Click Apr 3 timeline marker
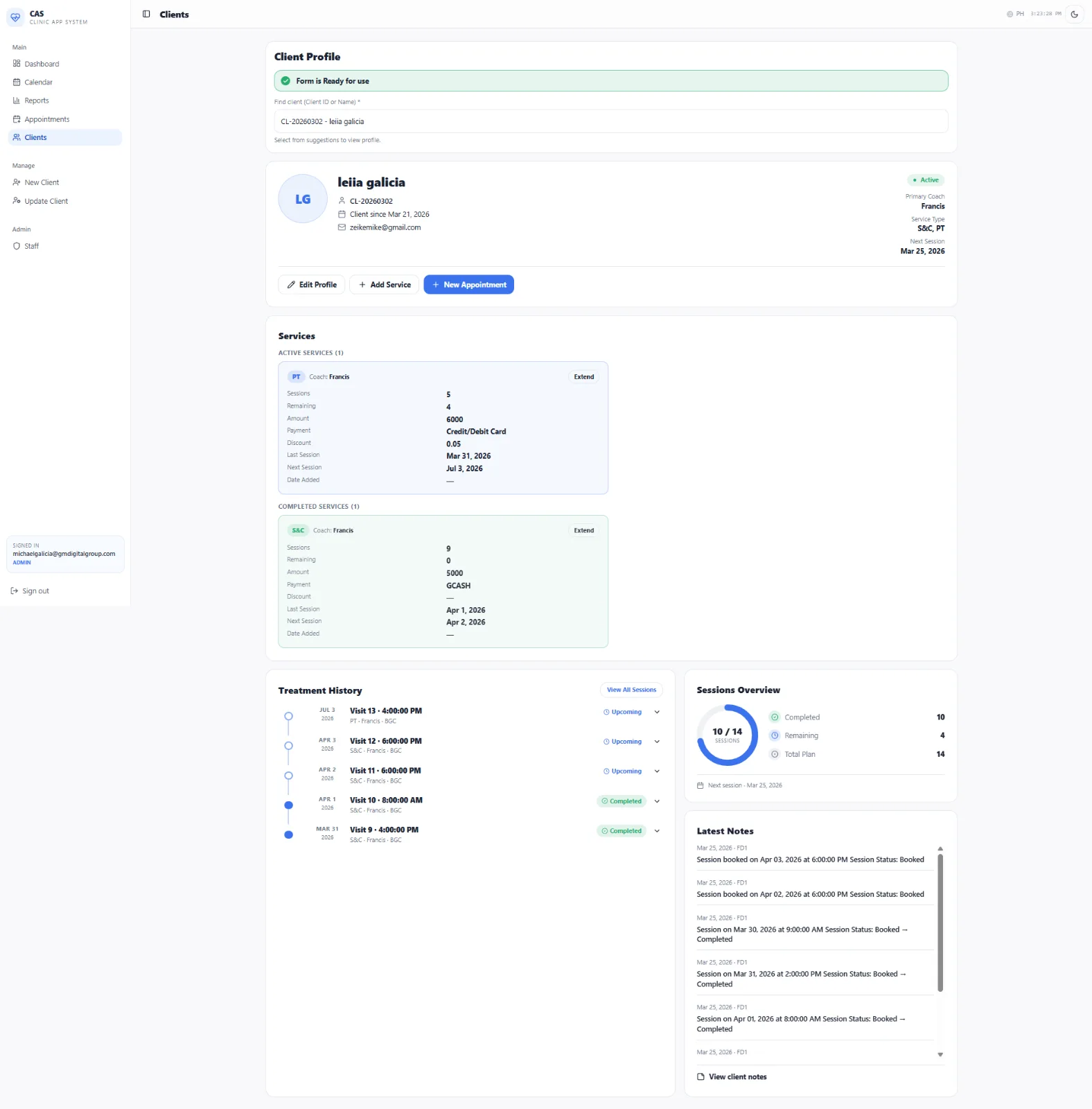Viewport: 1092px width, 1109px height. coord(288,746)
